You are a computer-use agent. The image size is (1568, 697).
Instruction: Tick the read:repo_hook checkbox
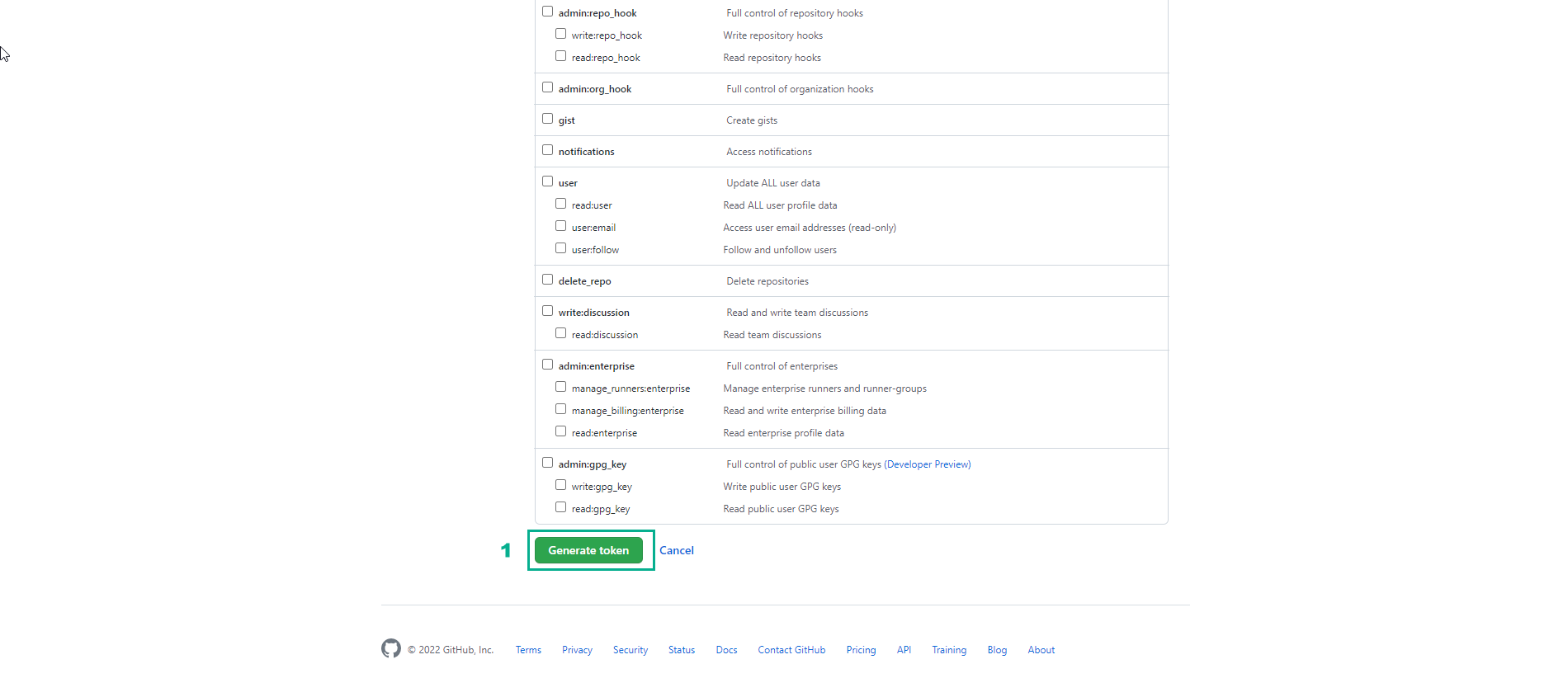(x=560, y=56)
